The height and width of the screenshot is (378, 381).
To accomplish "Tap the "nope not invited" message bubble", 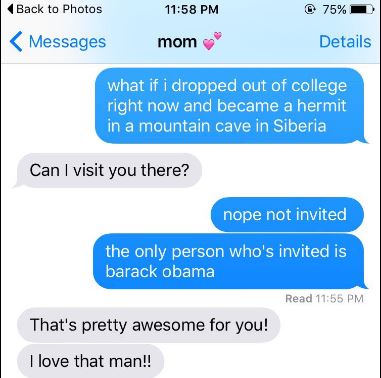I will tap(287, 215).
